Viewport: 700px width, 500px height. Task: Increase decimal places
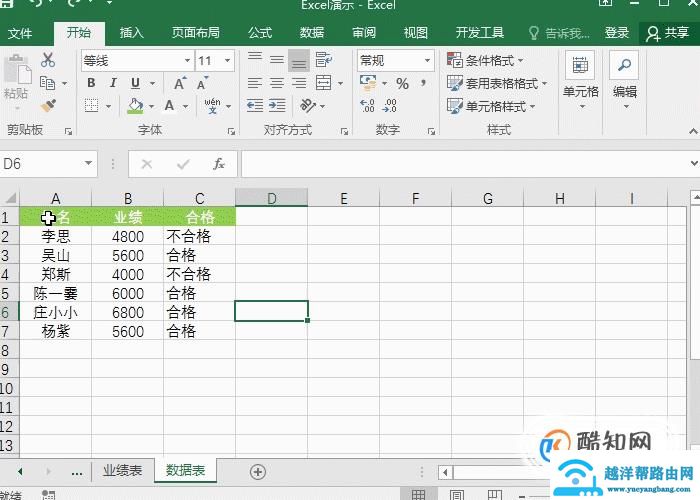coord(367,106)
